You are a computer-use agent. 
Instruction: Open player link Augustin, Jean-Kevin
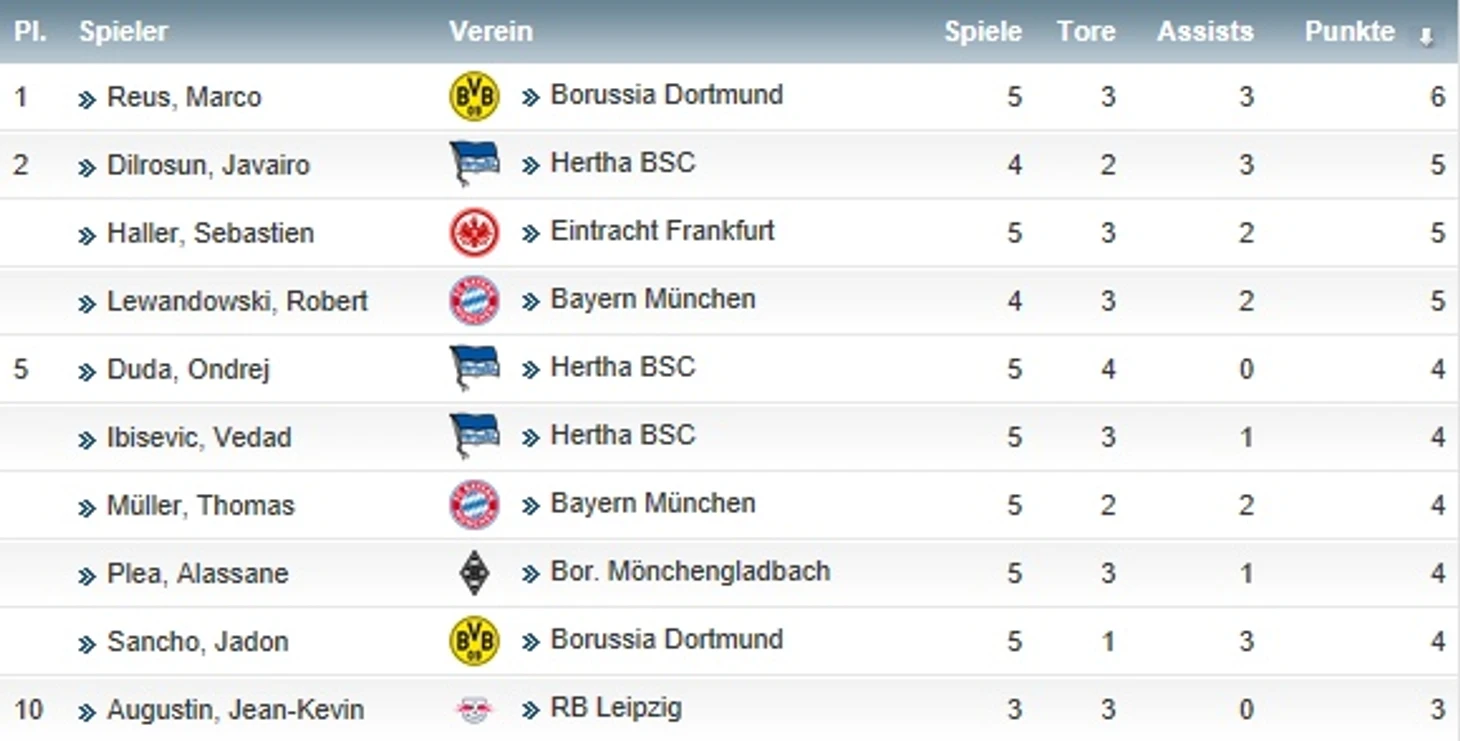click(x=235, y=710)
